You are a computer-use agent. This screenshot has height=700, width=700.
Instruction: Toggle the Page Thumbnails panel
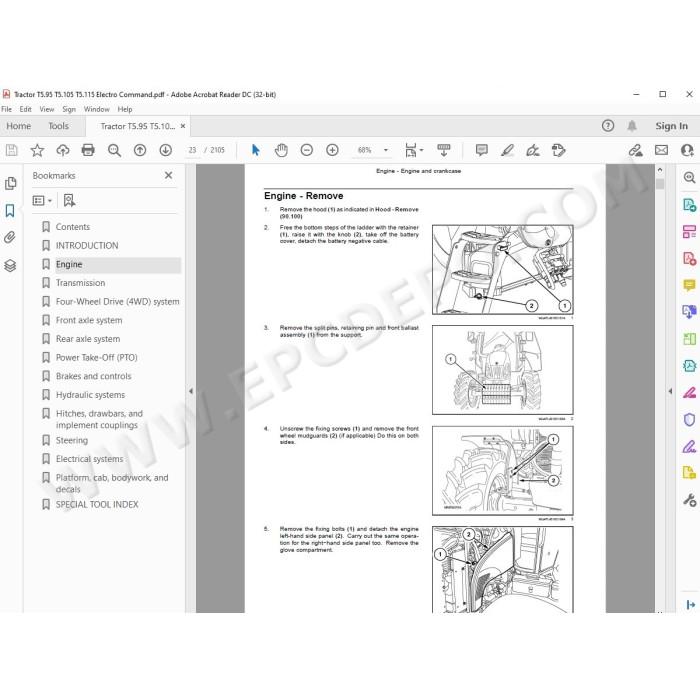point(10,183)
